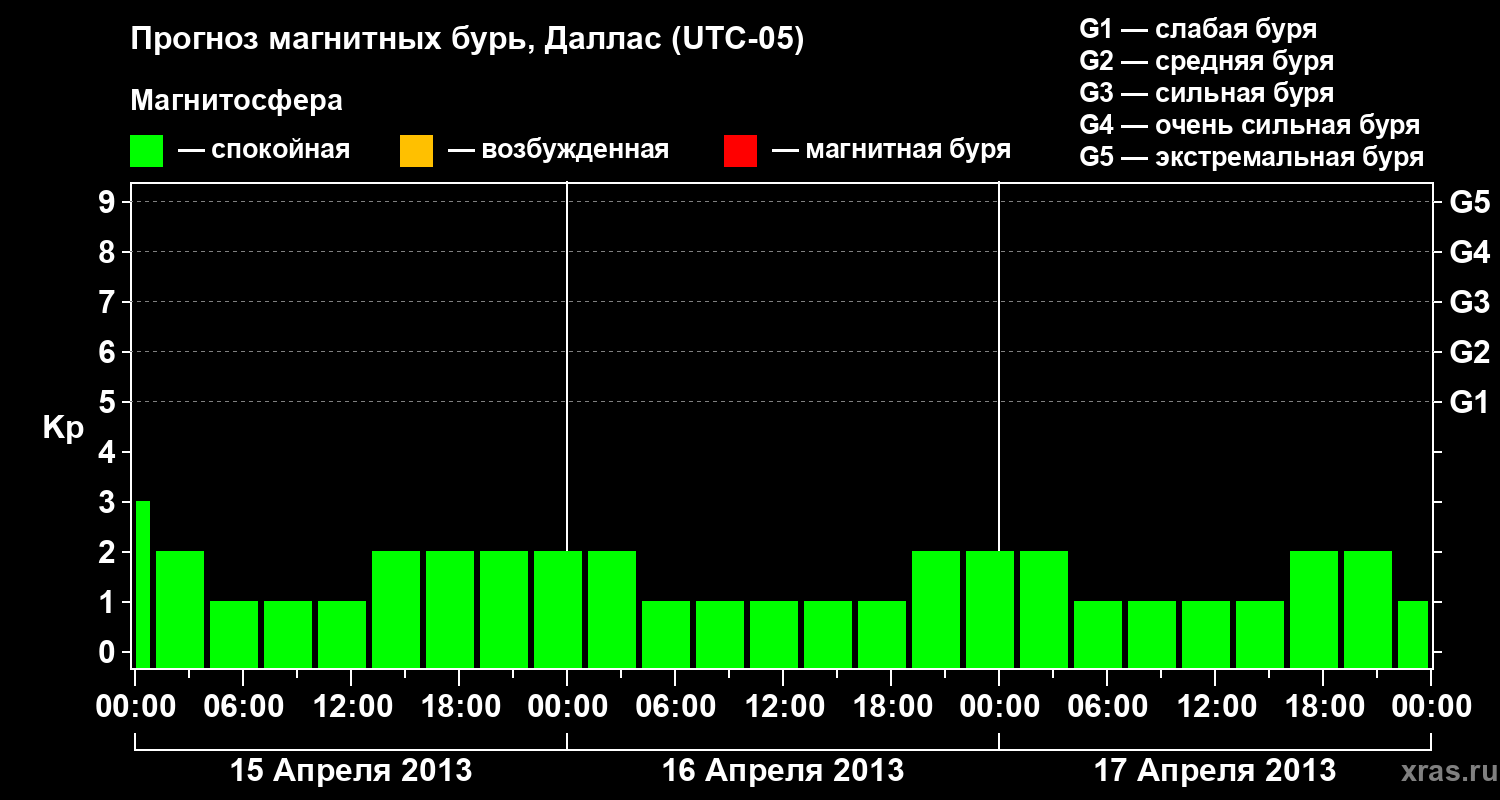Click the green bar crossing midnight into 17 April
The width and height of the screenshot is (1500, 800).
tap(990, 609)
